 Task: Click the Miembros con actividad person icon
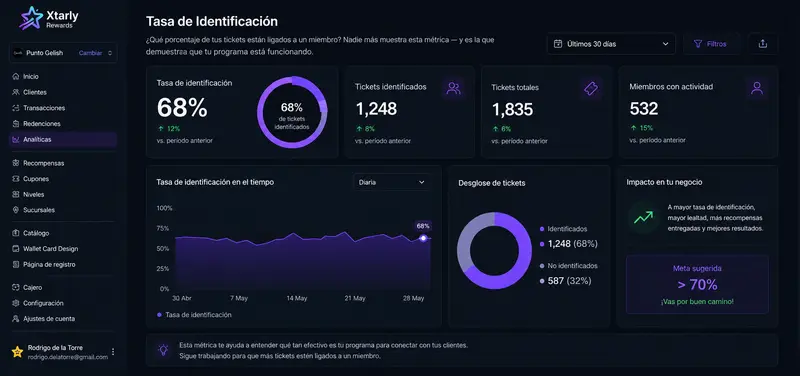[x=757, y=88]
